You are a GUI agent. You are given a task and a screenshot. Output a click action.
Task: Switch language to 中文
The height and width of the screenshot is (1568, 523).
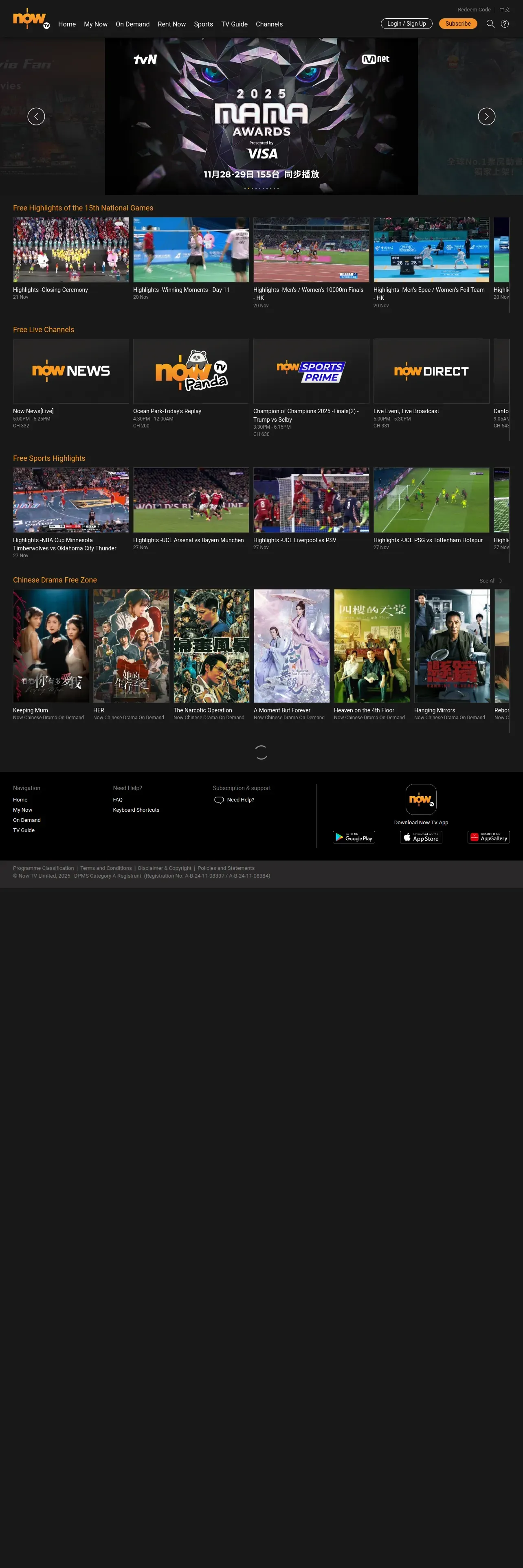(505, 10)
